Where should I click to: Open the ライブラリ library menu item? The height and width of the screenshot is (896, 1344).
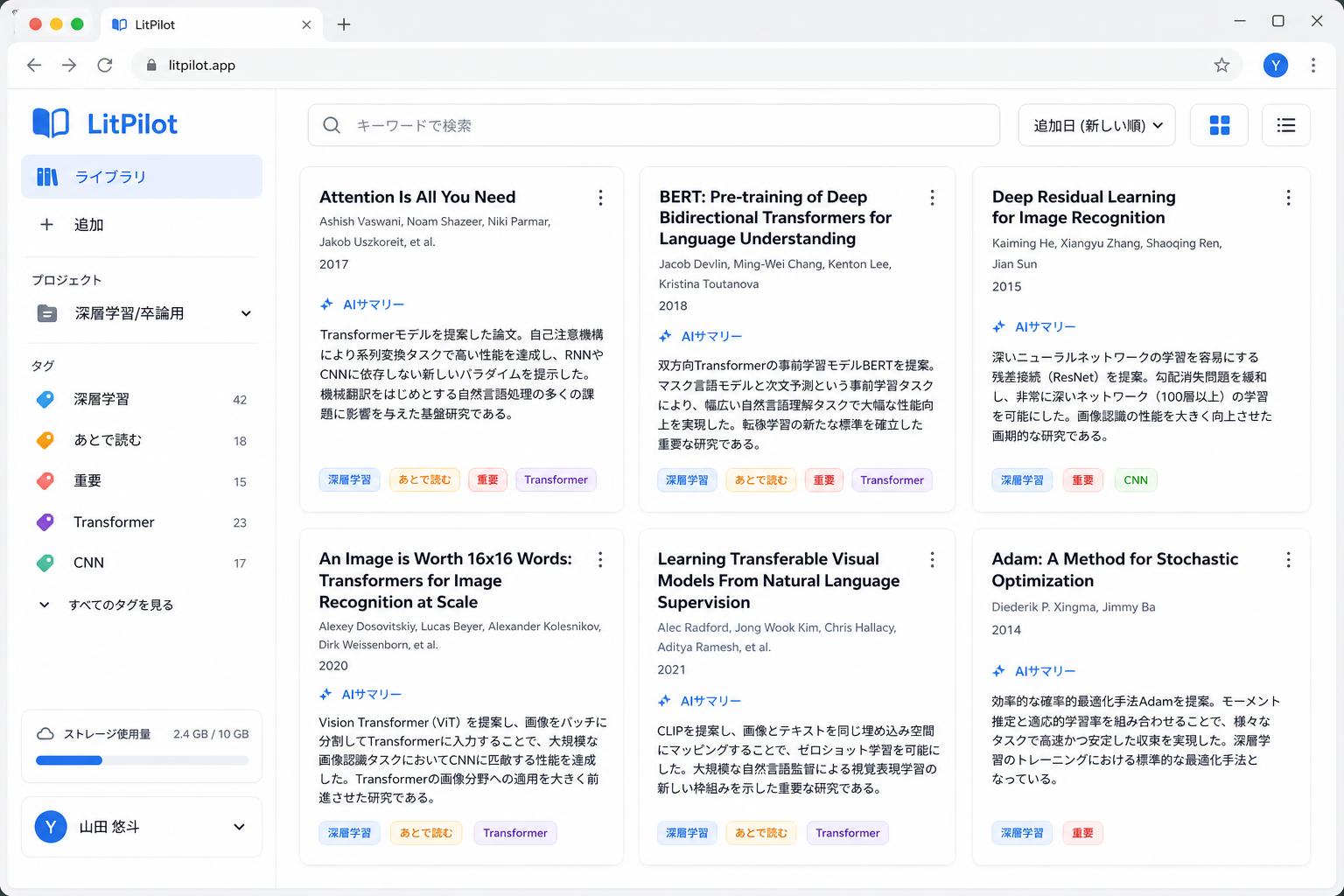pyautogui.click(x=142, y=177)
